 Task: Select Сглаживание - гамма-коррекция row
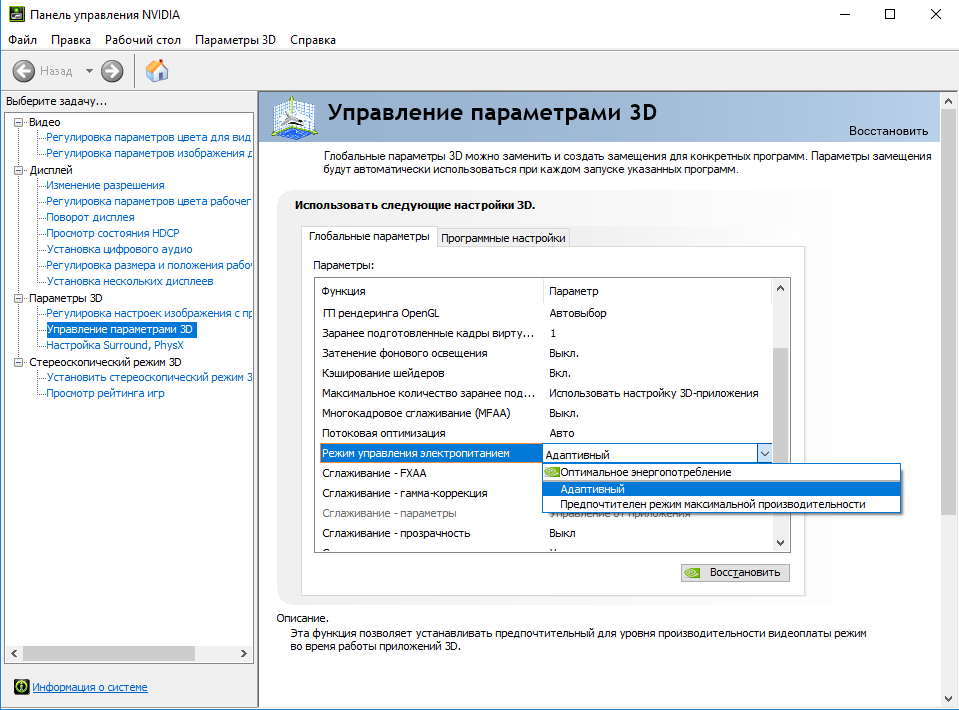click(431, 493)
